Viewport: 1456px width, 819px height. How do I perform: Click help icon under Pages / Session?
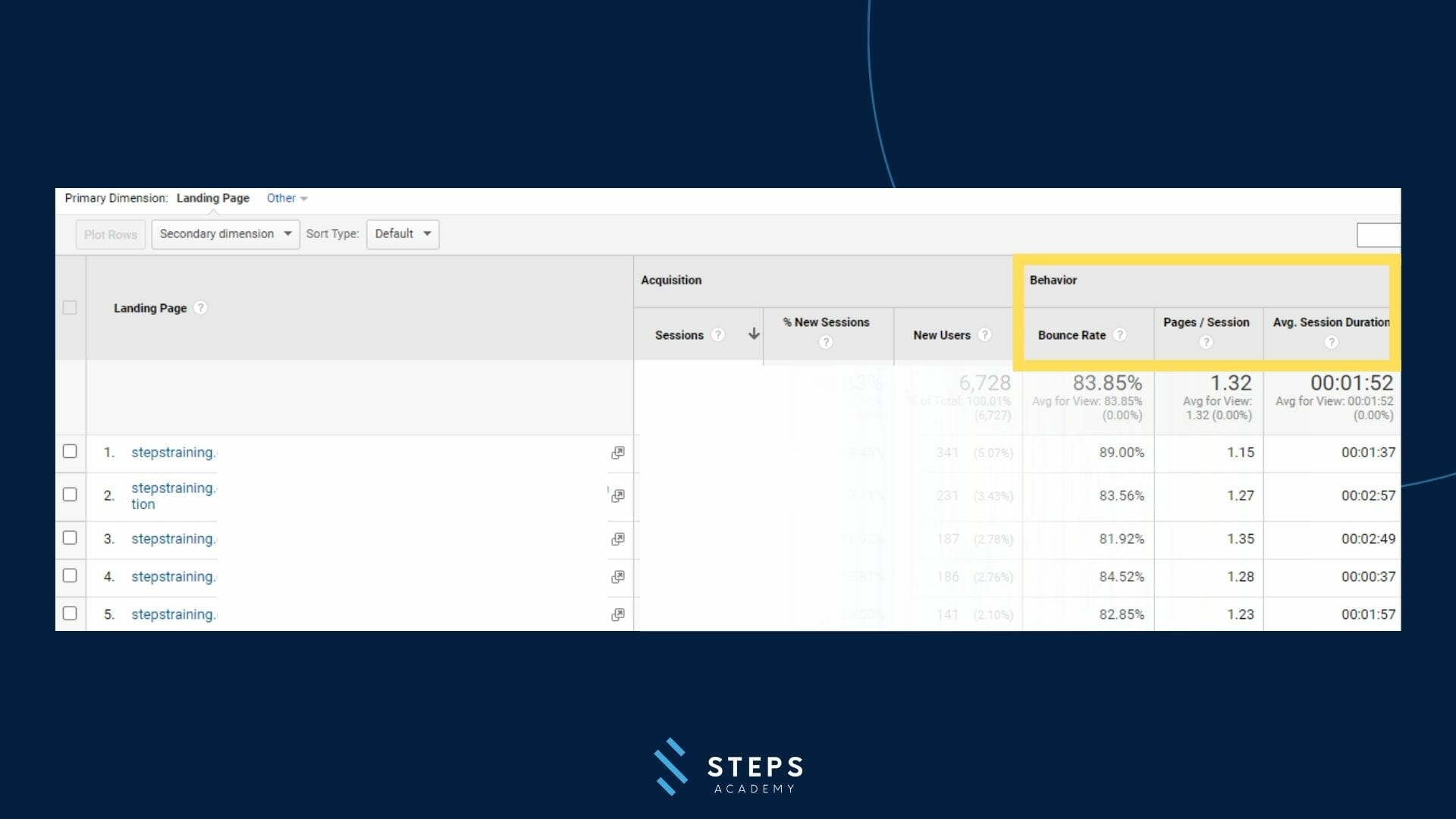coord(1206,343)
